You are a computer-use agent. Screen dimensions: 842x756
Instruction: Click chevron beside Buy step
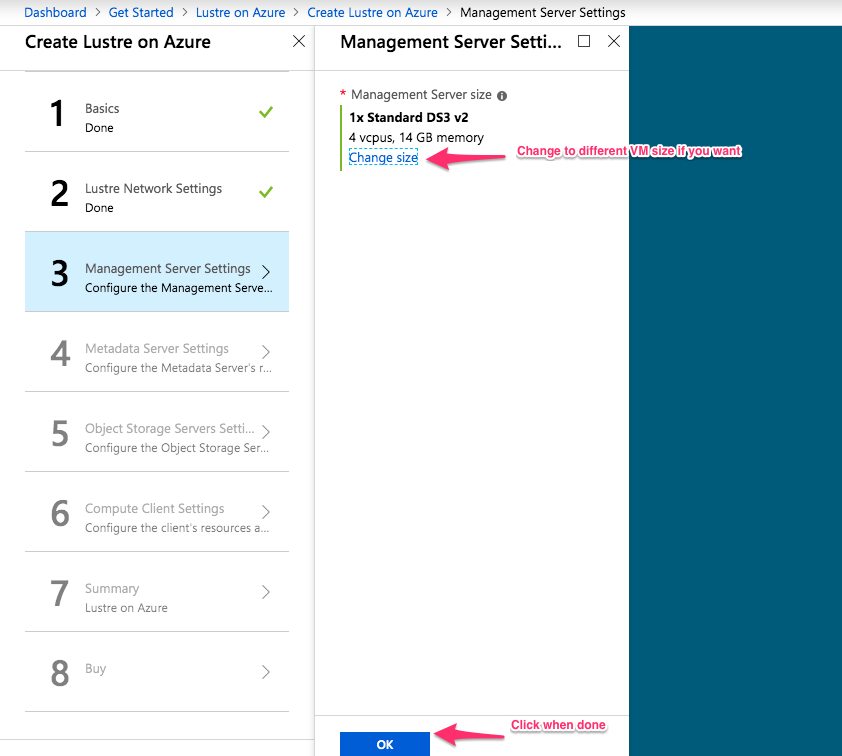pyautogui.click(x=266, y=672)
